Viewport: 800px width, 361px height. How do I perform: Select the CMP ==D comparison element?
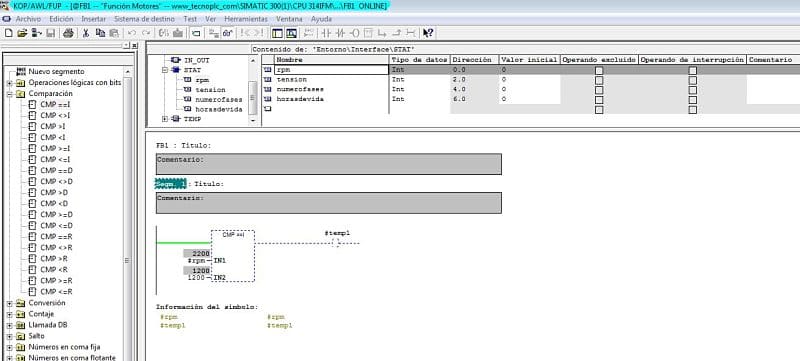click(56, 170)
